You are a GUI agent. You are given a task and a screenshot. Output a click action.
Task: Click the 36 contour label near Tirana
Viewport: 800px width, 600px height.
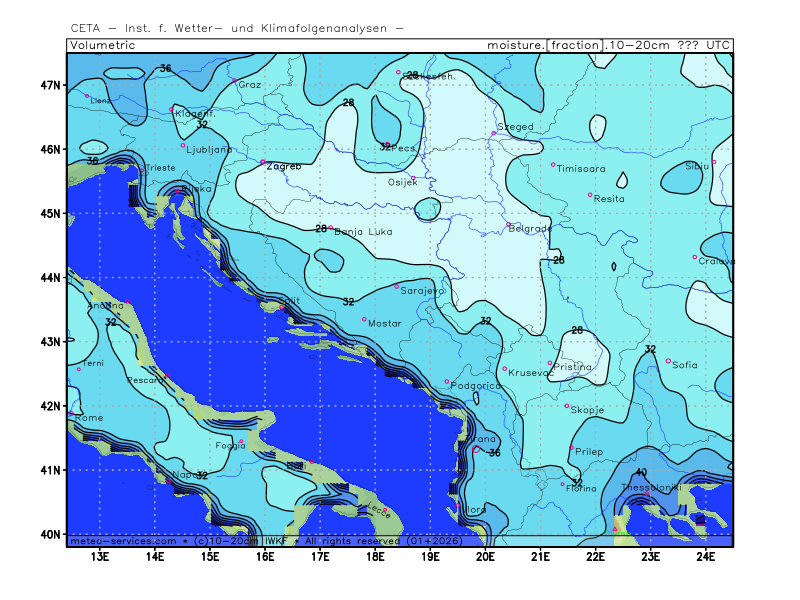pyautogui.click(x=493, y=453)
